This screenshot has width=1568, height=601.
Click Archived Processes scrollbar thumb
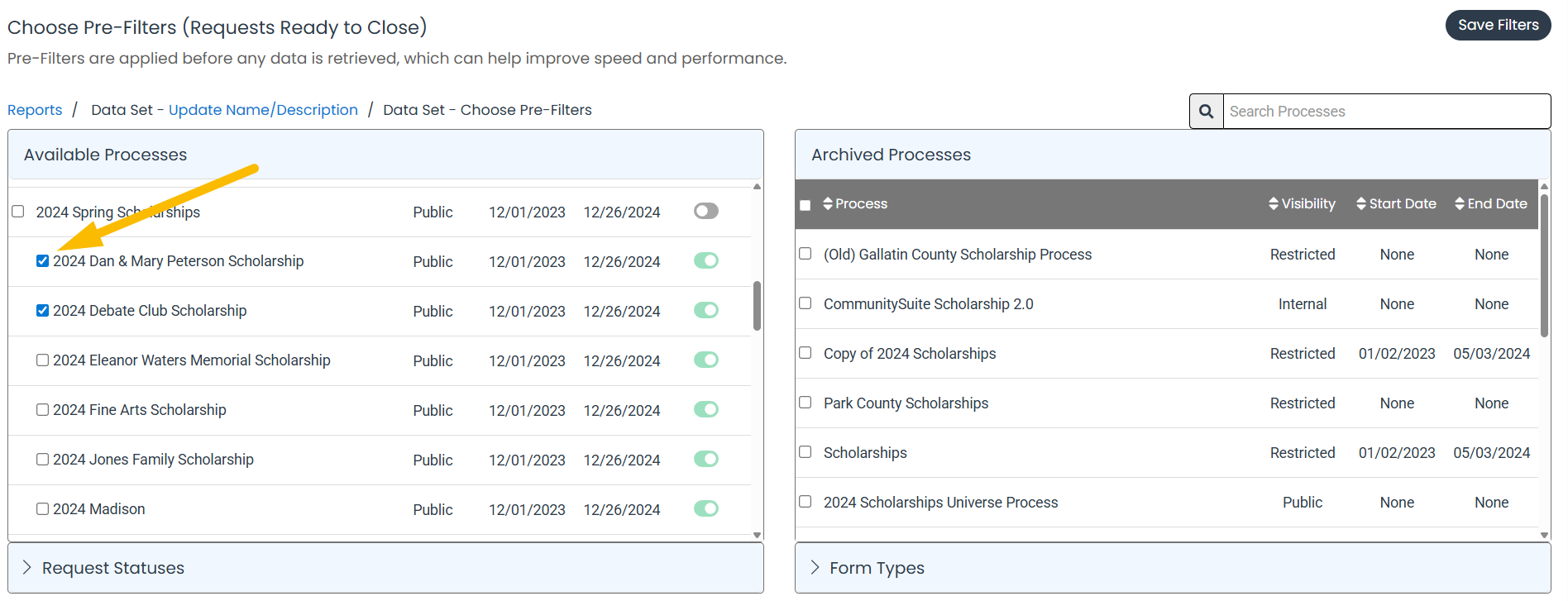tap(1544, 265)
